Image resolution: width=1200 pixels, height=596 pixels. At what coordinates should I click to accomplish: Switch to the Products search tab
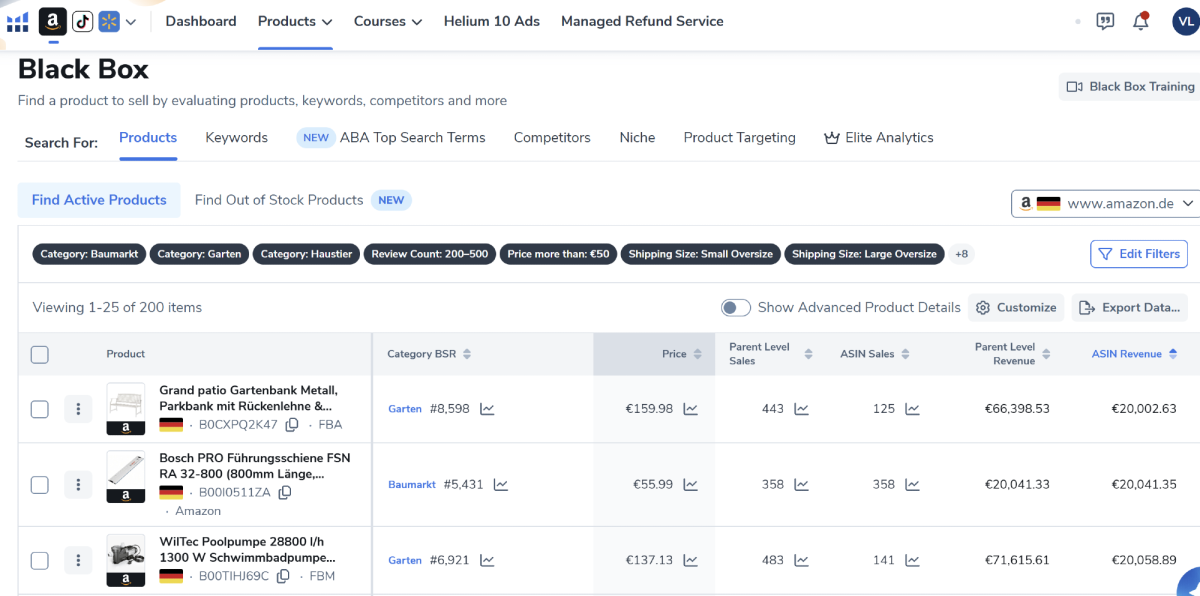(x=148, y=138)
